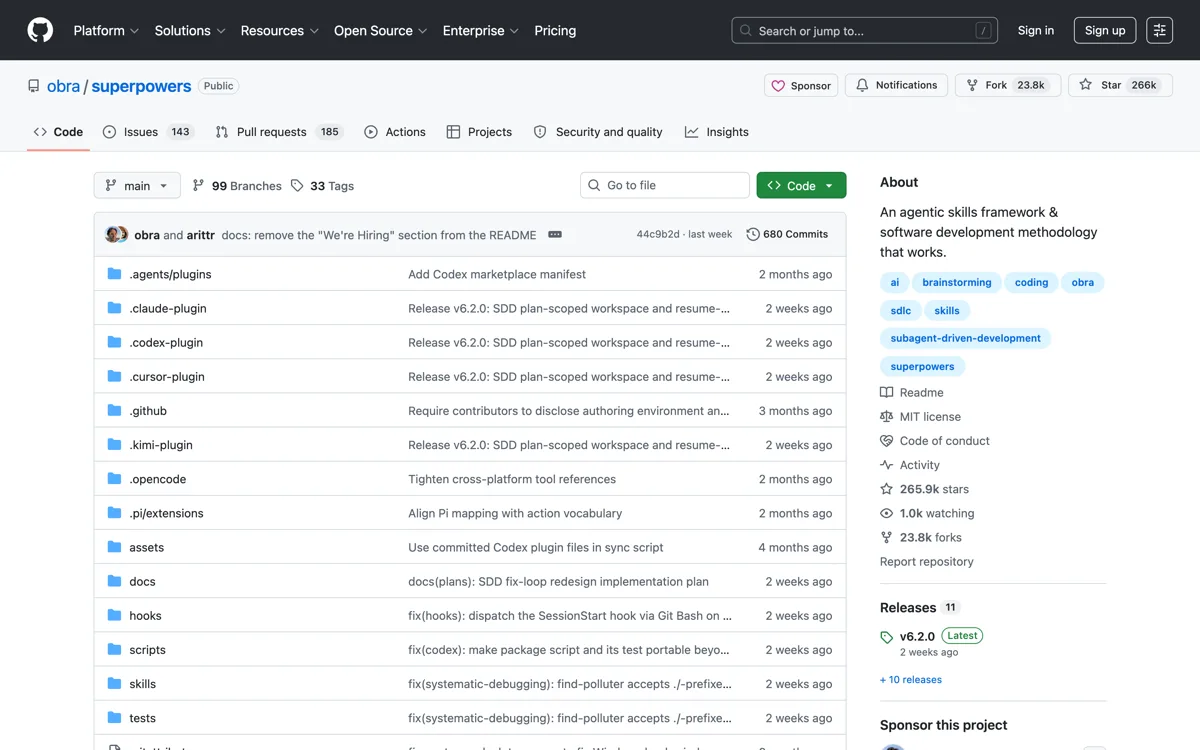Open commit message Add Codex marketplace manifest
The height and width of the screenshot is (750, 1200).
pos(497,274)
